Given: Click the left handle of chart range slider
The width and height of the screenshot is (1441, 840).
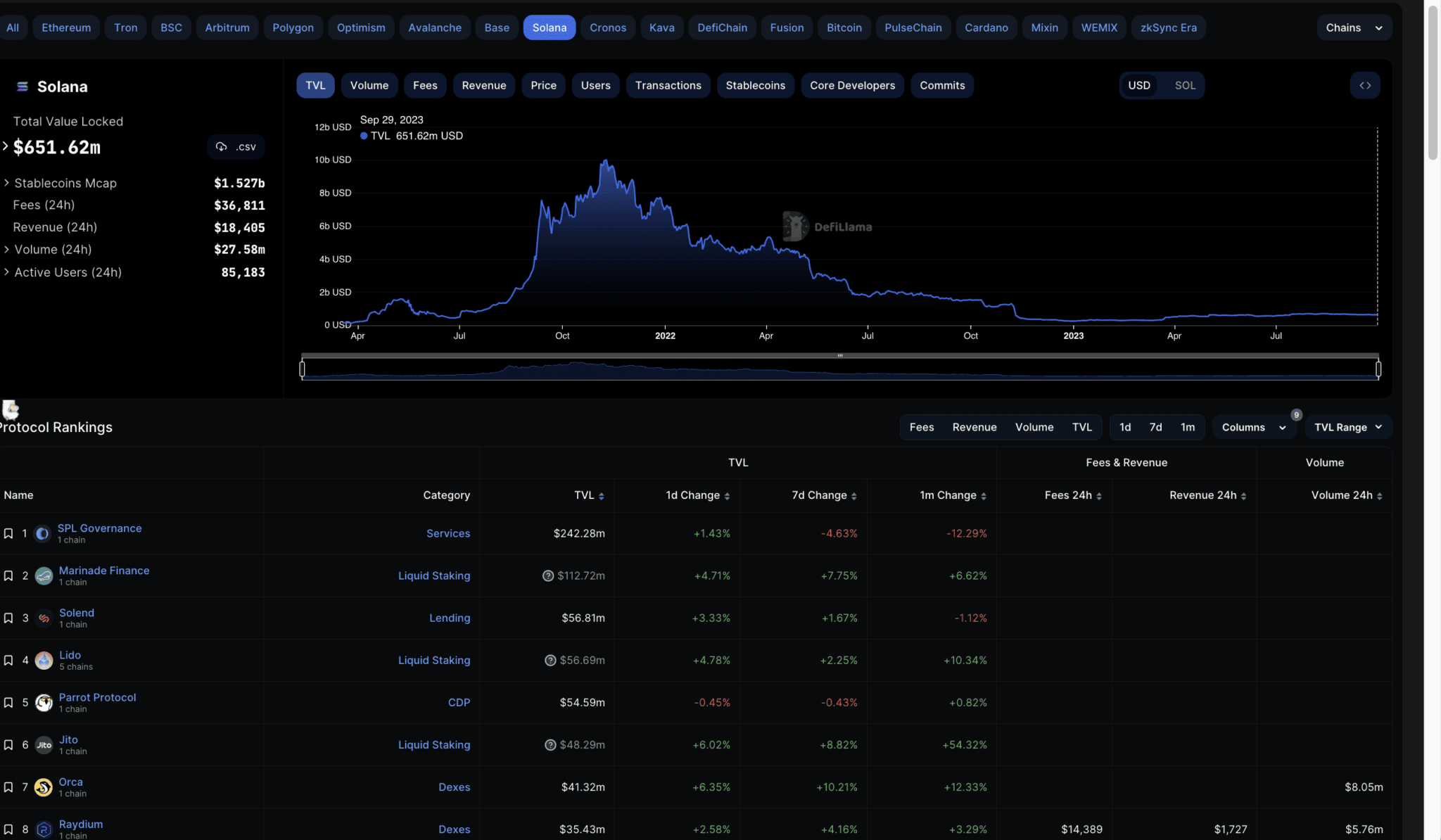Looking at the screenshot, I should click(303, 369).
